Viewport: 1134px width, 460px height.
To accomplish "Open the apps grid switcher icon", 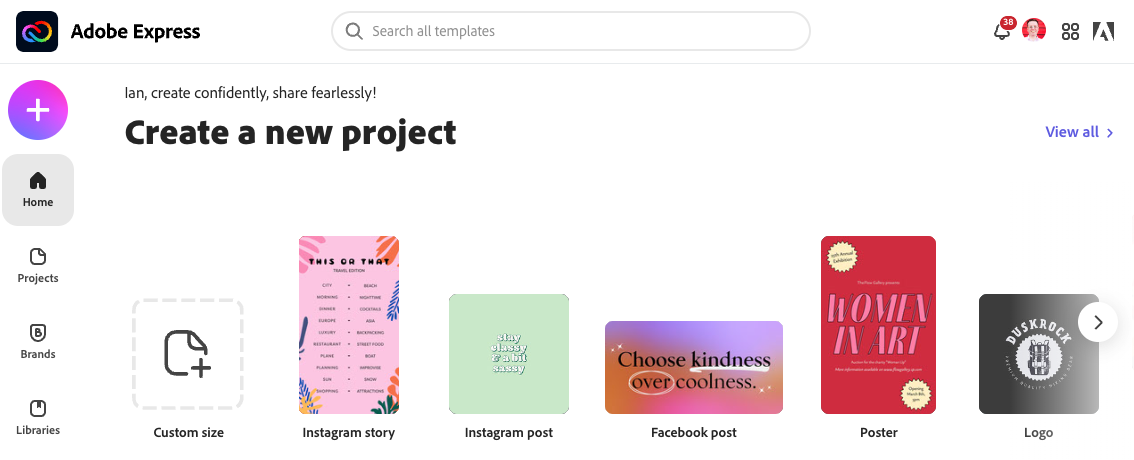I will point(1070,31).
